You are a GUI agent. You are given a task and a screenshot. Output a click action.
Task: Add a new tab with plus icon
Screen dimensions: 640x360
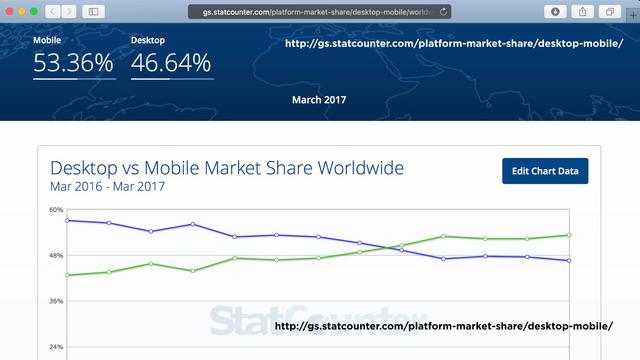[633, 16]
